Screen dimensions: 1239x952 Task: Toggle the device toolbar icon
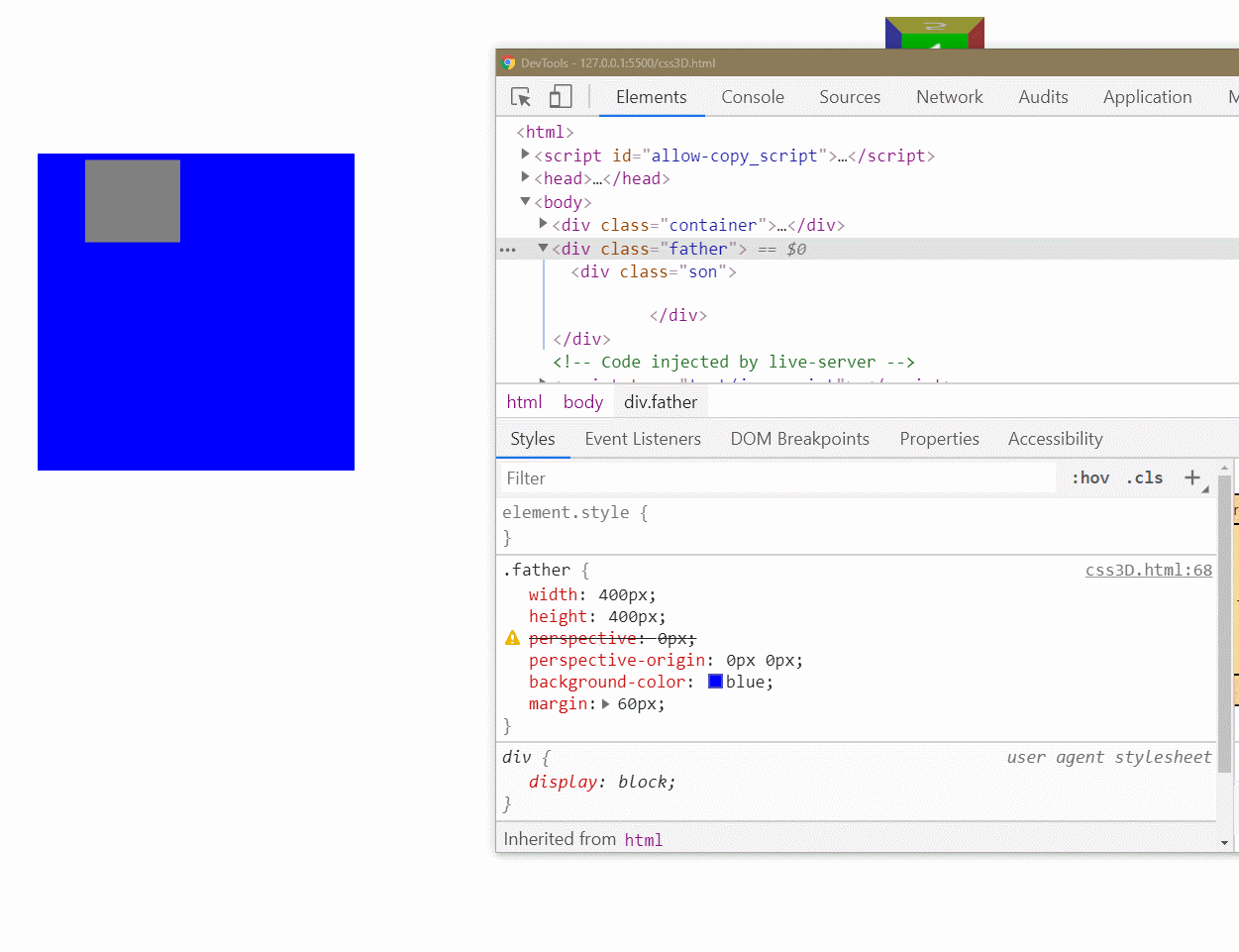(561, 96)
